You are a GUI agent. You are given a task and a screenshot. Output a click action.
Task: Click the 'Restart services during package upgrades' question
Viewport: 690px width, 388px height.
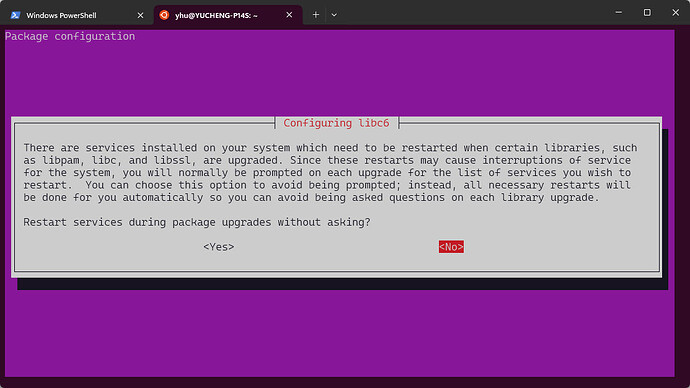coord(197,222)
